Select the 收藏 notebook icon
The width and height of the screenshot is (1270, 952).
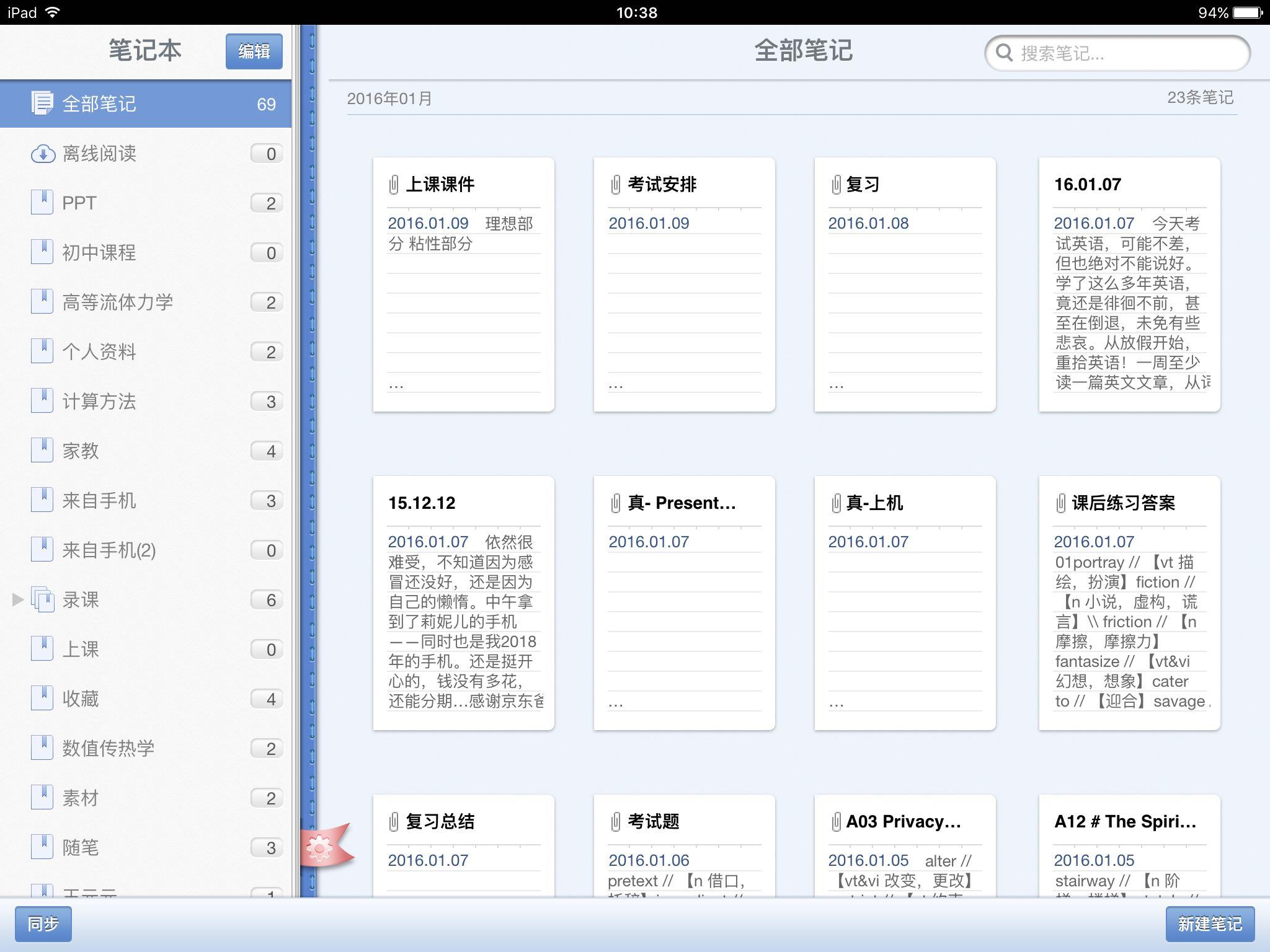point(42,699)
